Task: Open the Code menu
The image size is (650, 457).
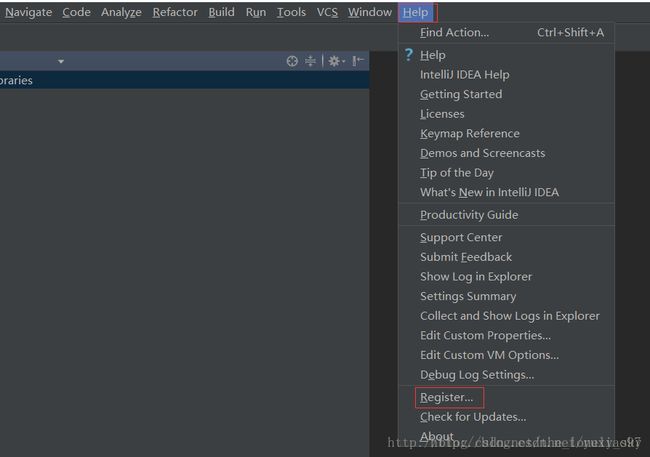Action: [x=76, y=12]
